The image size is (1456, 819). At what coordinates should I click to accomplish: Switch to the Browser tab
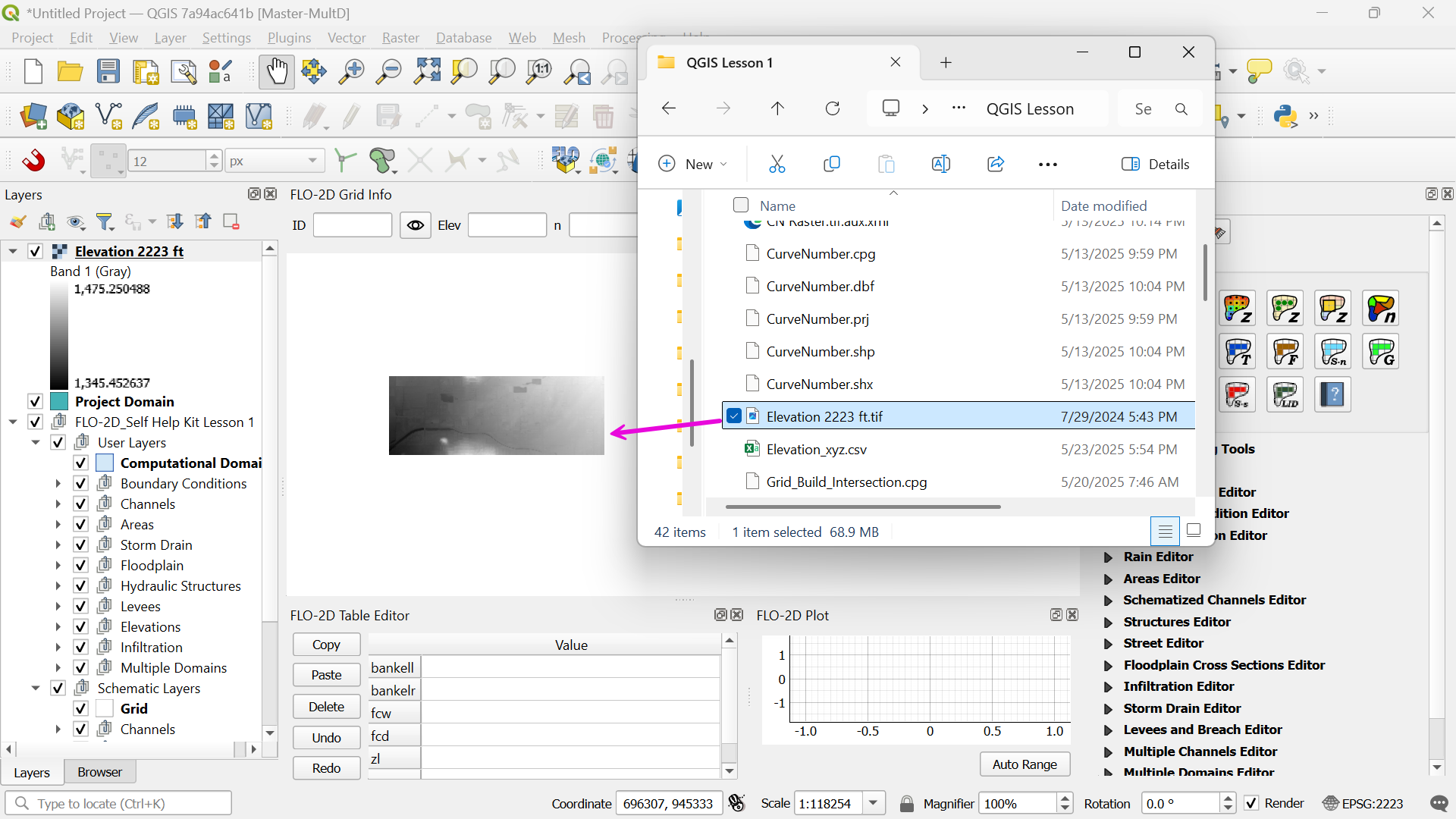99,772
